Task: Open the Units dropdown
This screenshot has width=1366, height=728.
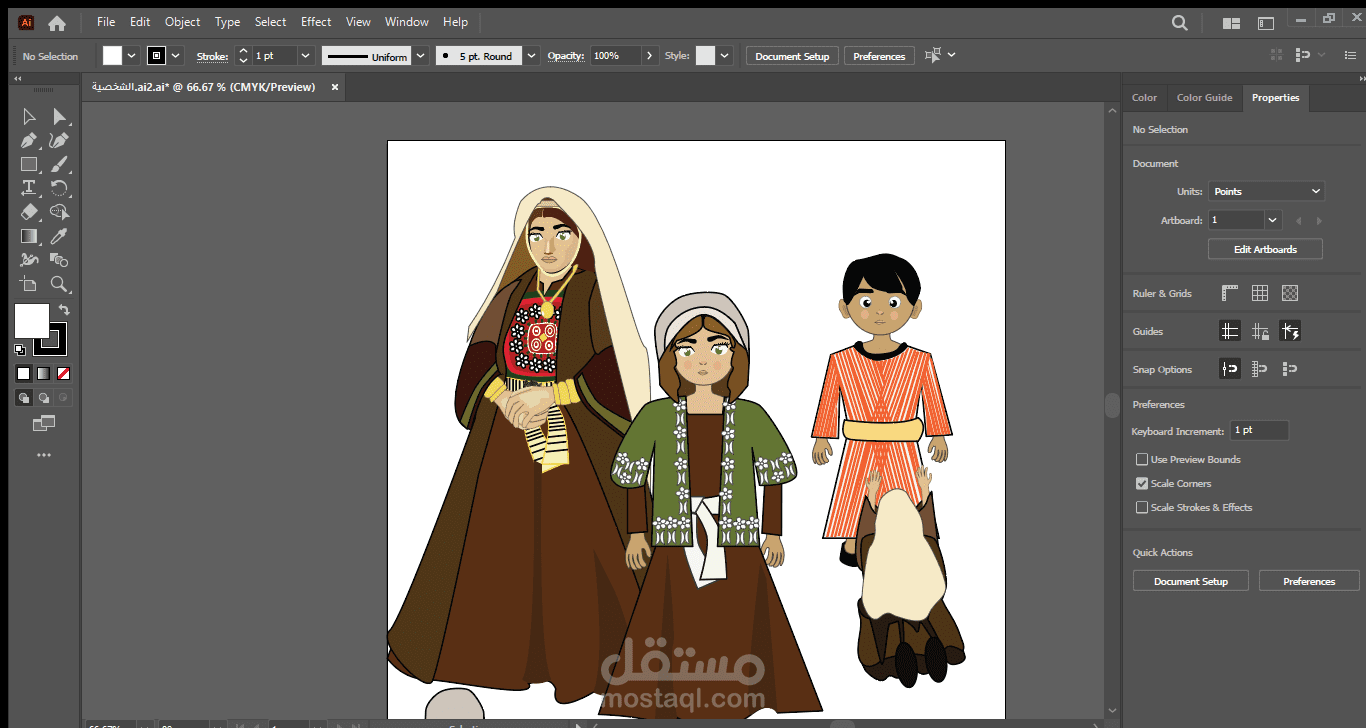Action: pos(1265,191)
